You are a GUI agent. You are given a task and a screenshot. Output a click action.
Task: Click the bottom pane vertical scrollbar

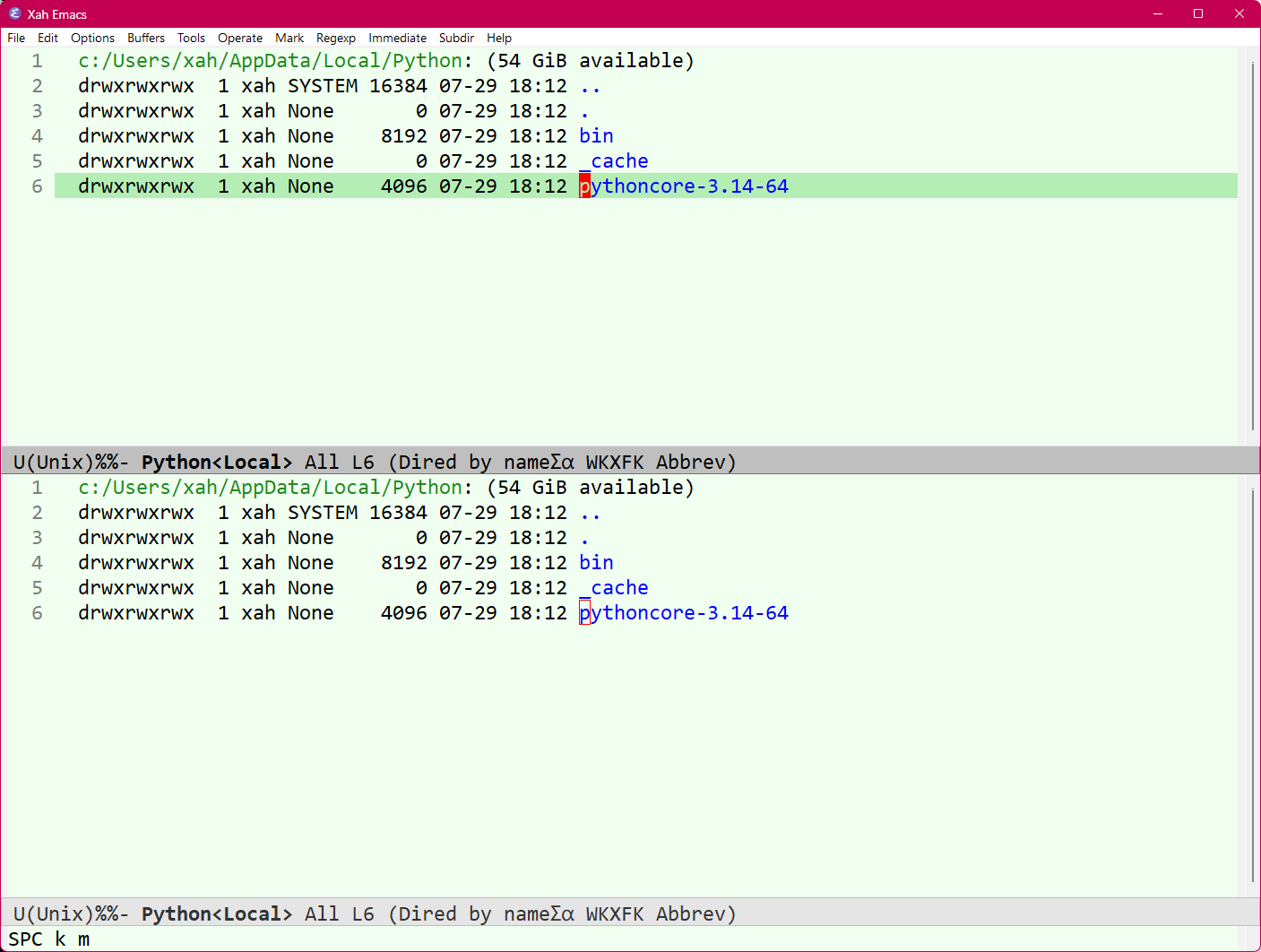tap(1252, 686)
